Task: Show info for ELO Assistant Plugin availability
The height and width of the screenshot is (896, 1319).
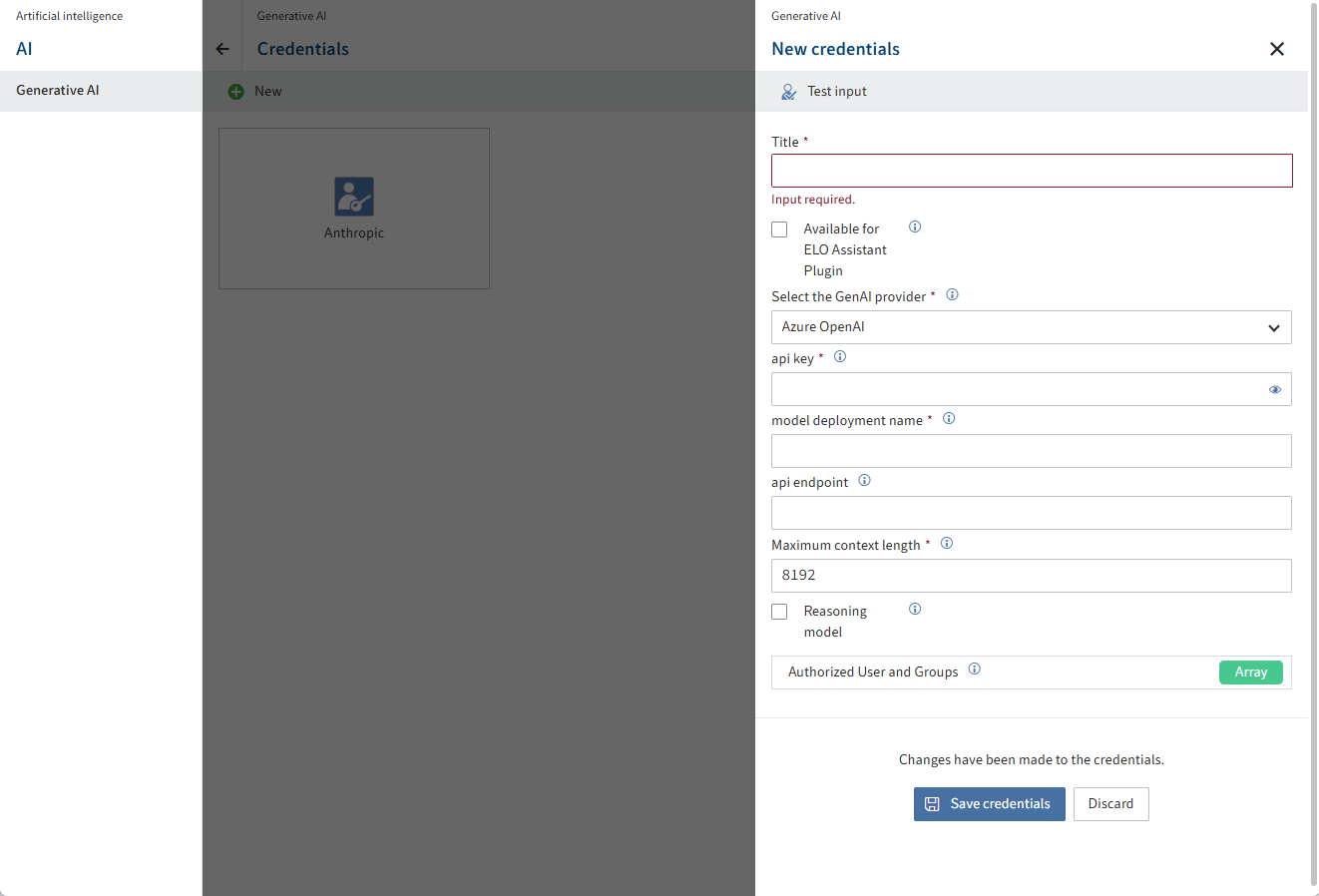Action: (915, 226)
